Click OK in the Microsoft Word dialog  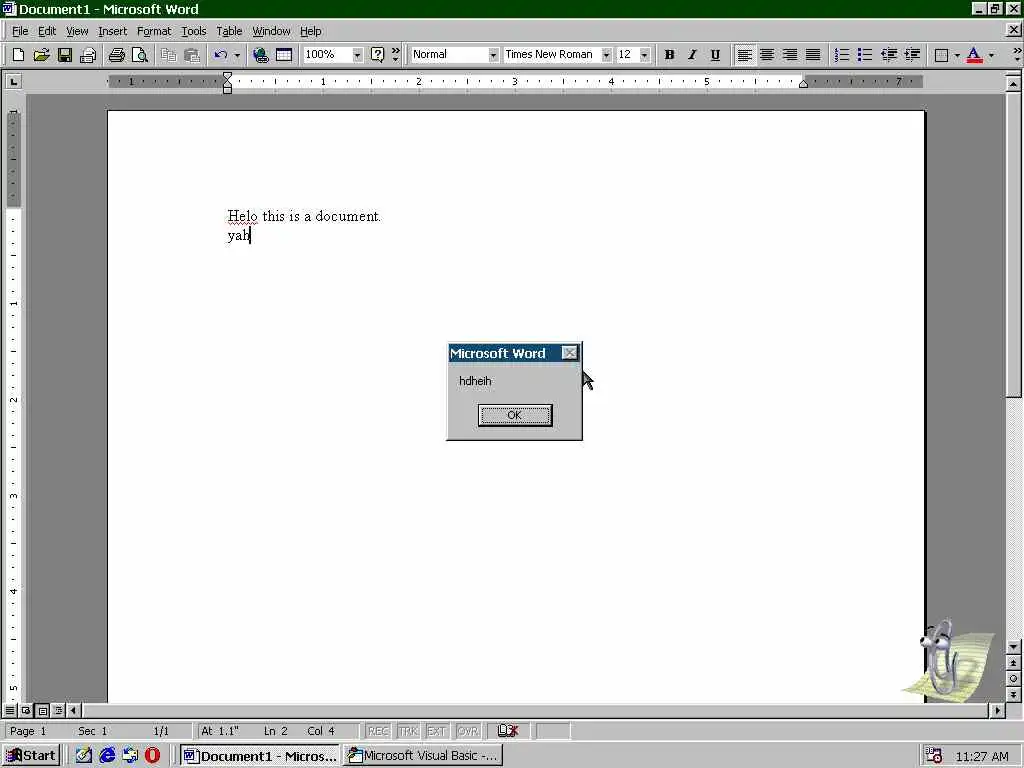tap(515, 415)
